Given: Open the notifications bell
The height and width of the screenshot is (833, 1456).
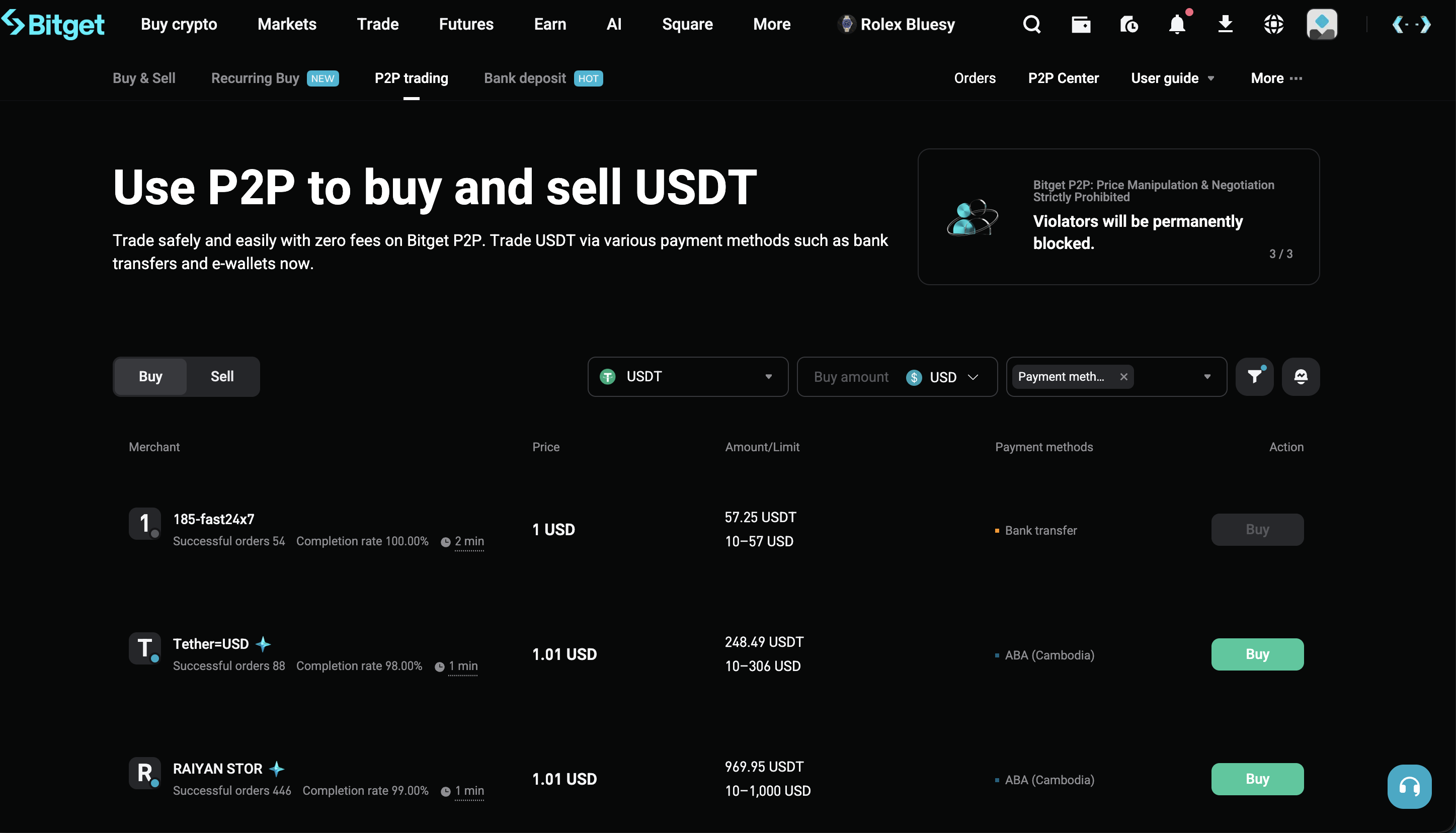Looking at the screenshot, I should click(x=1177, y=24).
